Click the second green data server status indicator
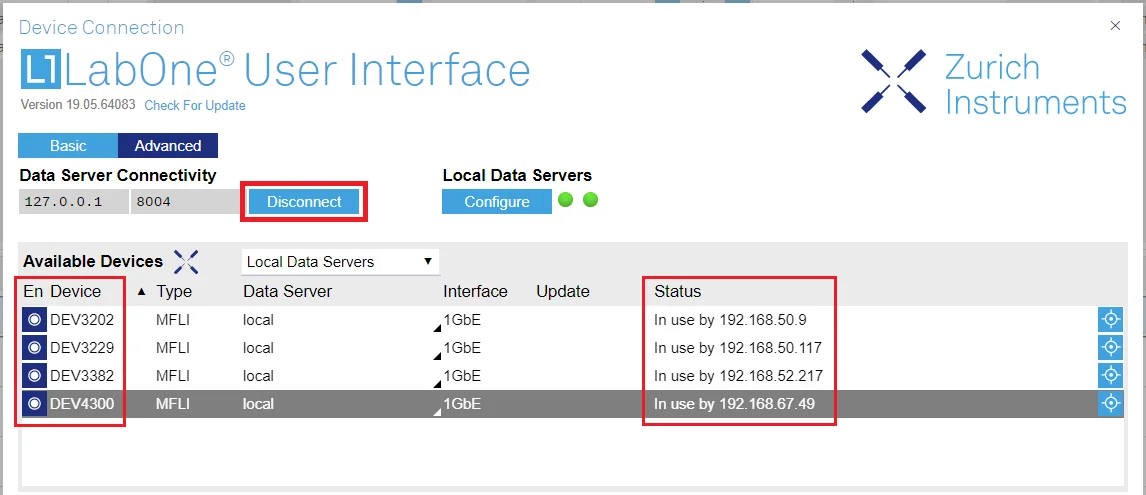The width and height of the screenshot is (1146, 495). pos(591,200)
